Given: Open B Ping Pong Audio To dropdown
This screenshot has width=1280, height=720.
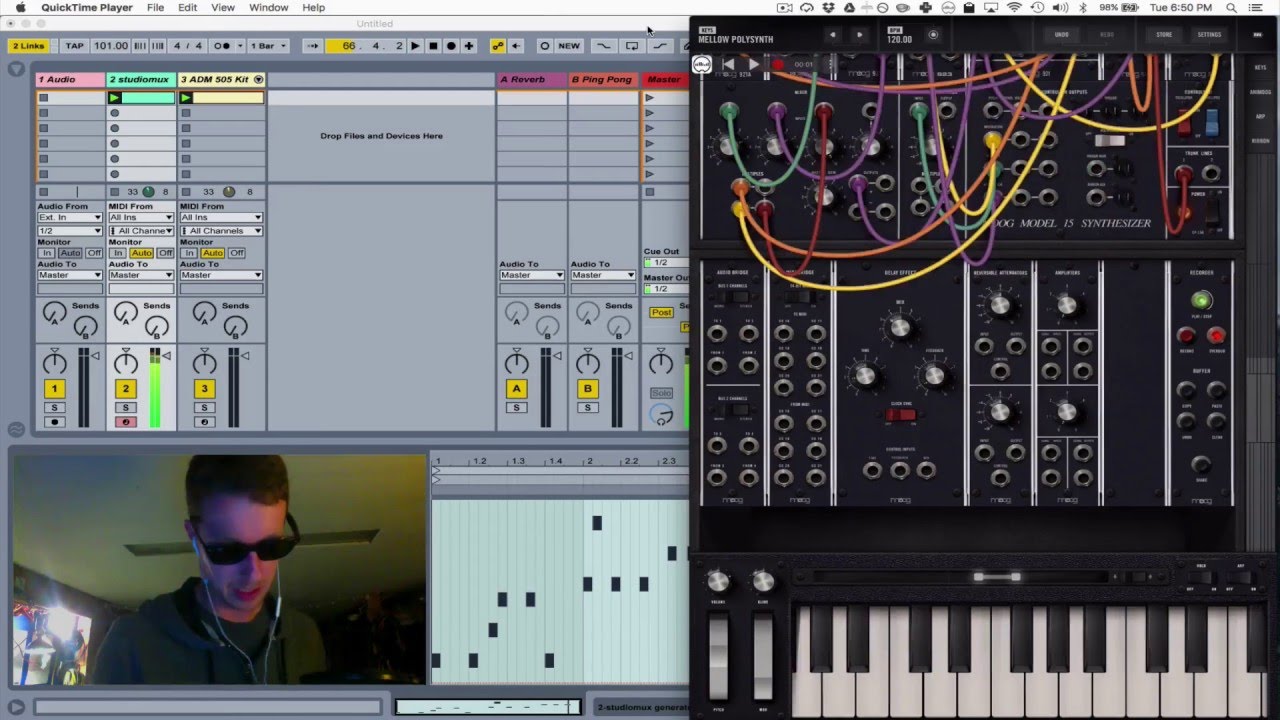Looking at the screenshot, I should pos(603,275).
